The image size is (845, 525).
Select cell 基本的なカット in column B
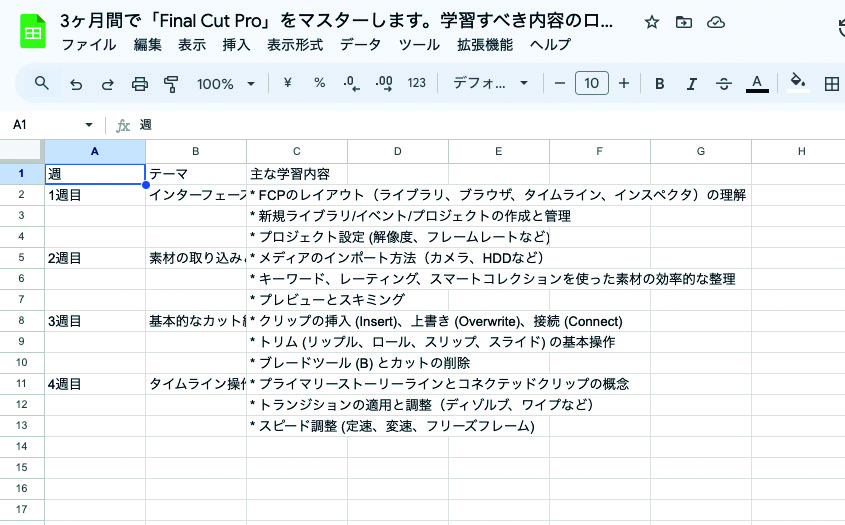coord(196,321)
